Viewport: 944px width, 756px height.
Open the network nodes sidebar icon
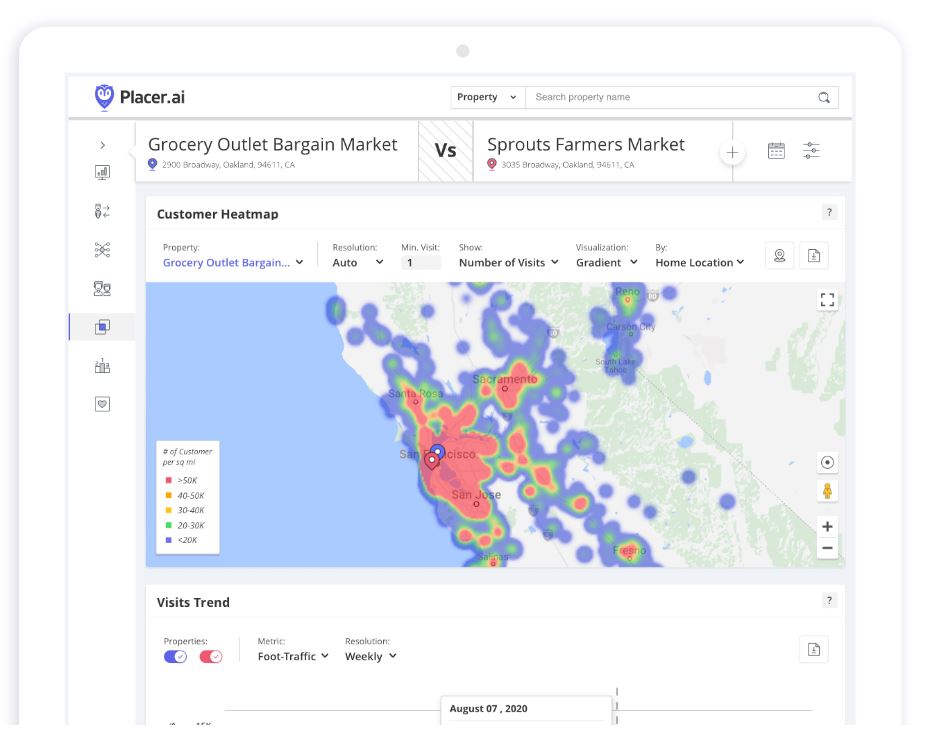click(x=102, y=250)
